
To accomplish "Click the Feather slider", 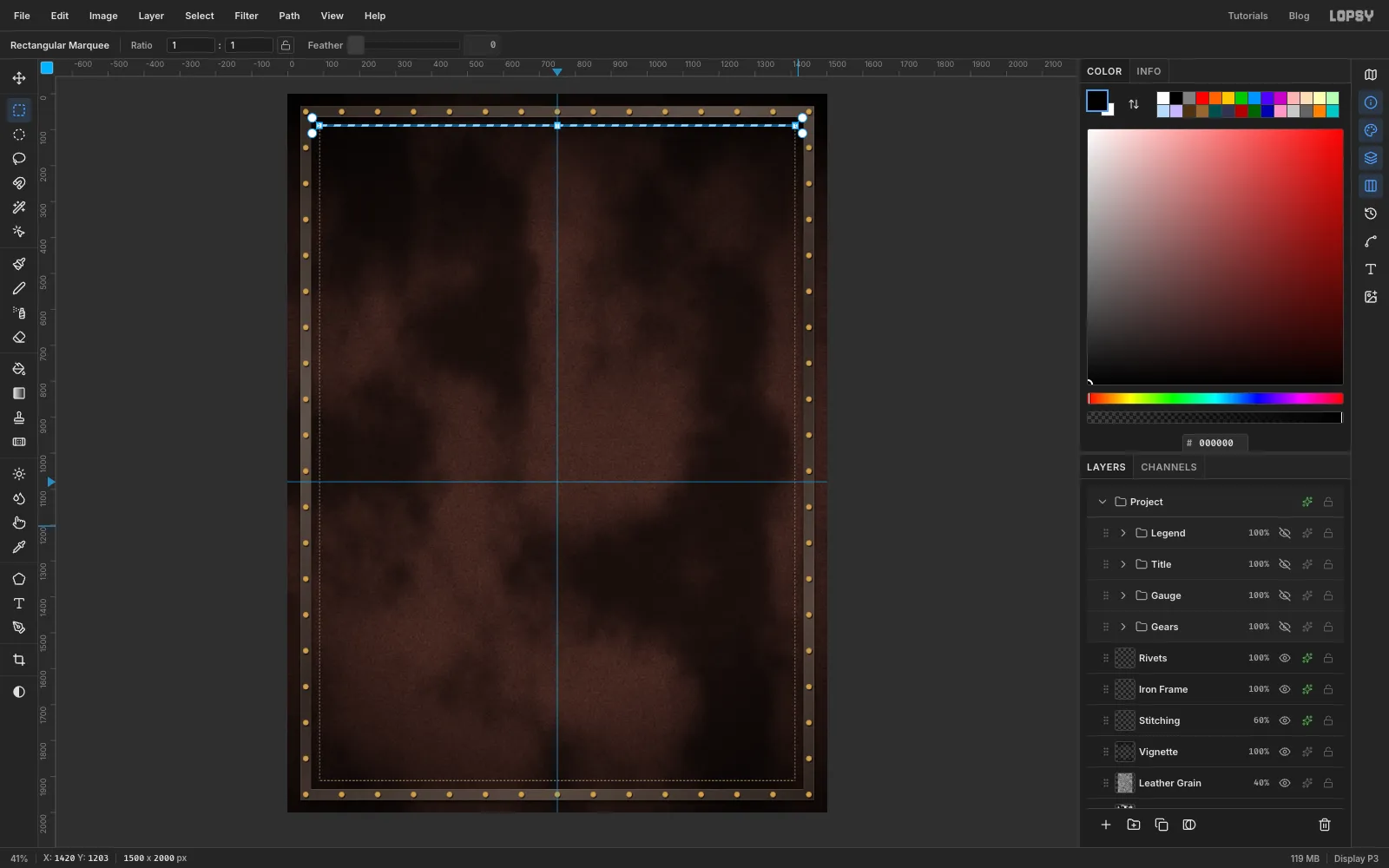I will pyautogui.click(x=404, y=45).
